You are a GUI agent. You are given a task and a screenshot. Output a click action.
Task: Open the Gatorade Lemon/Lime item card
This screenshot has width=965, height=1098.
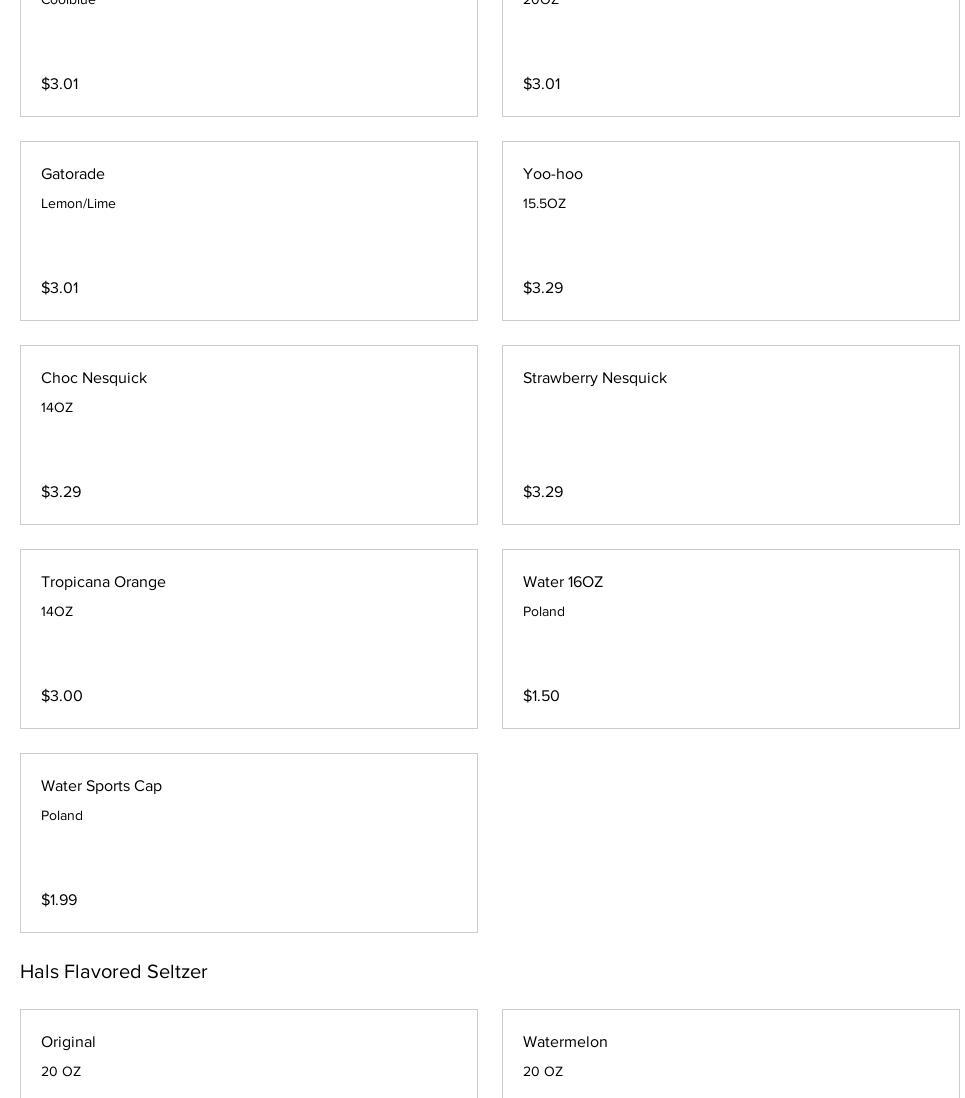(248, 231)
